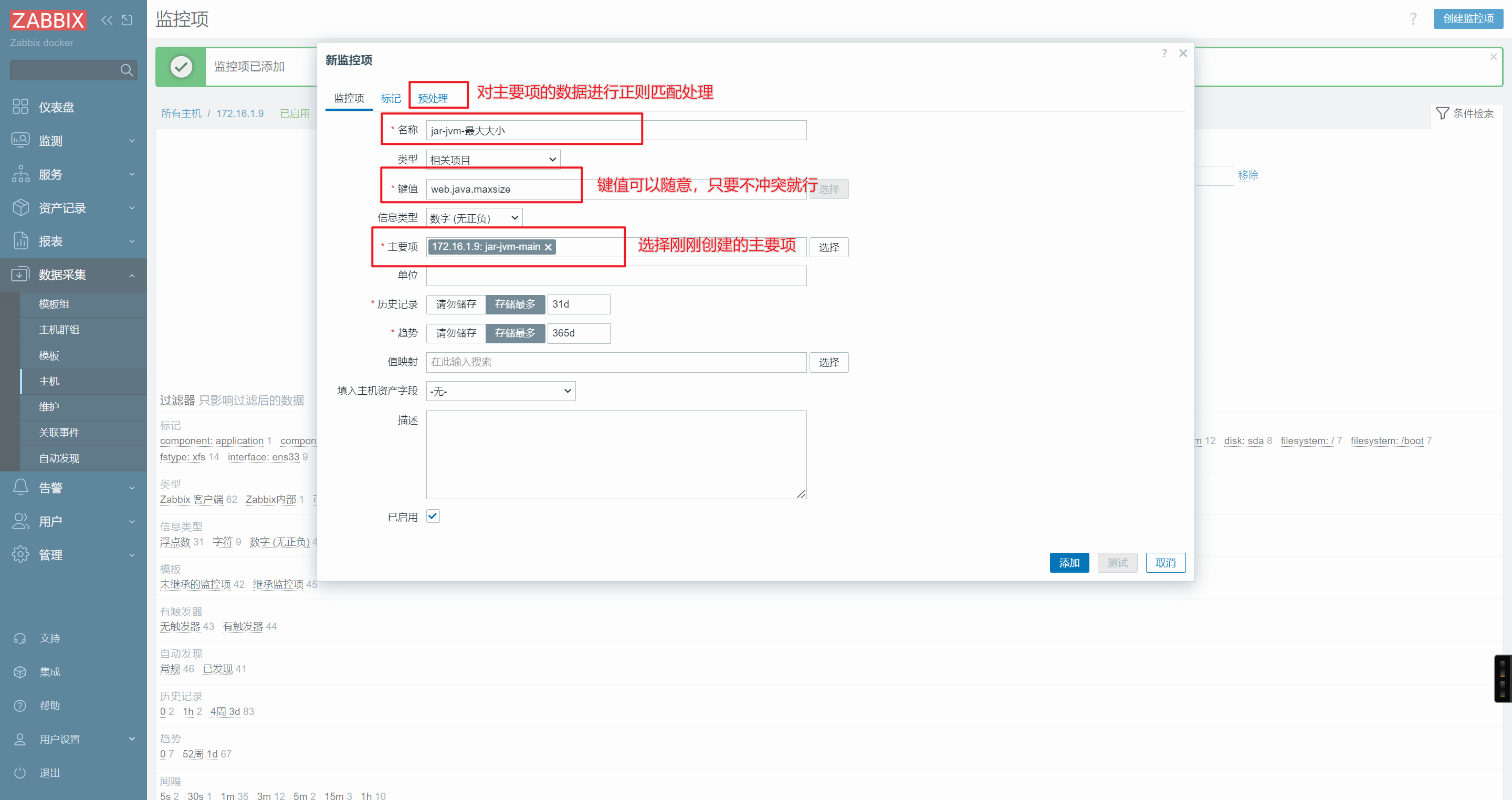Expand the 监测 menu chevron

point(132,140)
